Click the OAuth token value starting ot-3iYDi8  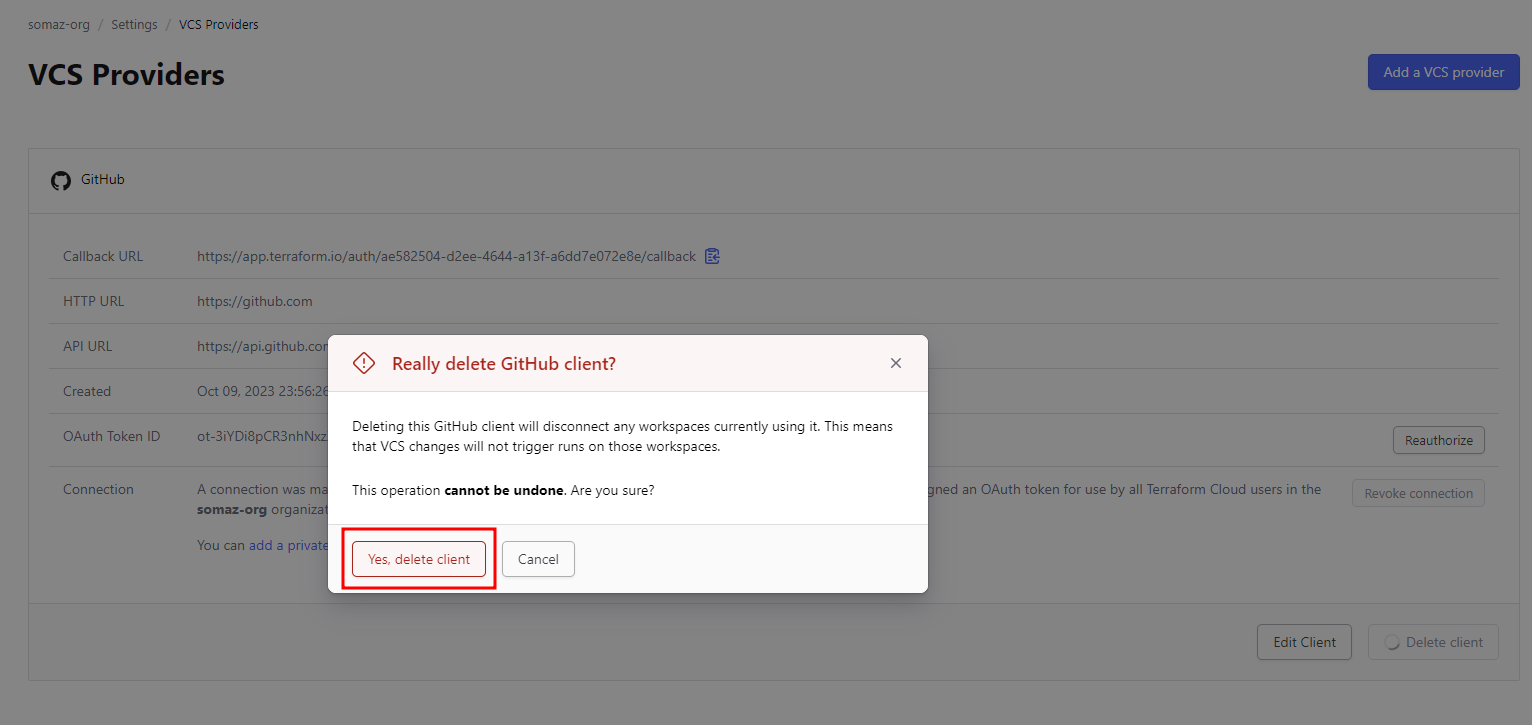(x=263, y=436)
